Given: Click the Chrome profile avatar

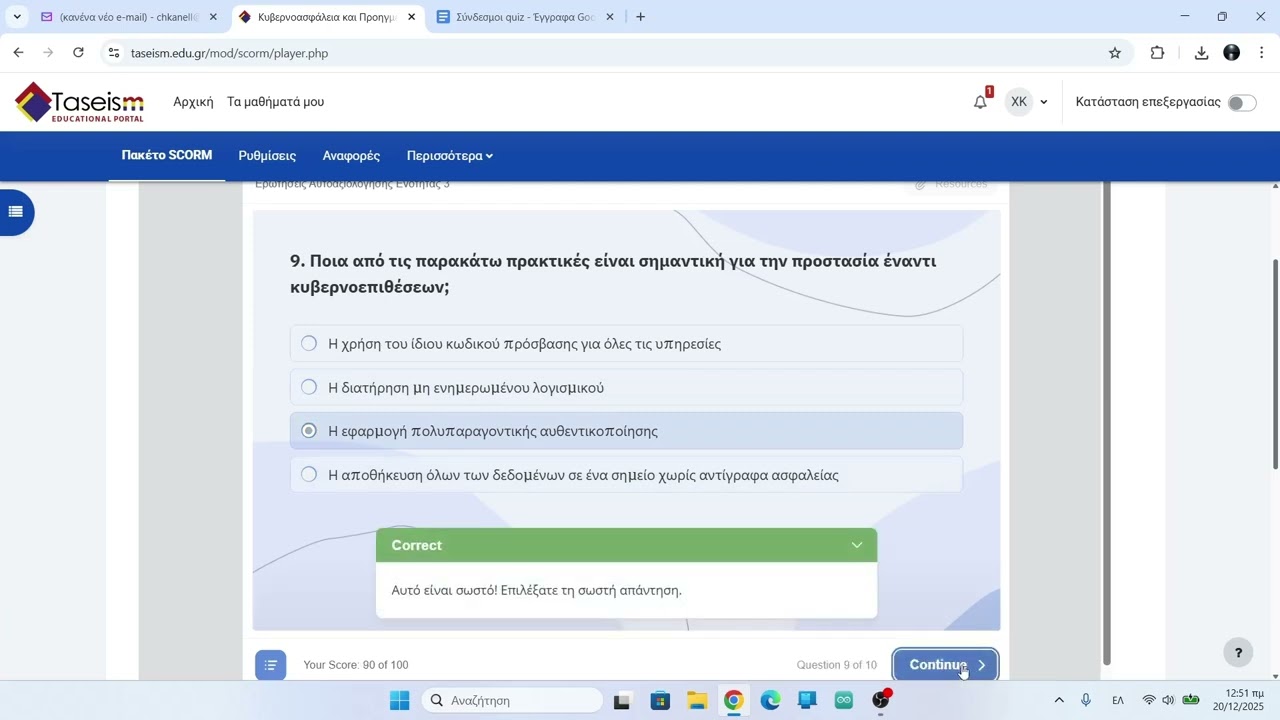Looking at the screenshot, I should [1232, 53].
